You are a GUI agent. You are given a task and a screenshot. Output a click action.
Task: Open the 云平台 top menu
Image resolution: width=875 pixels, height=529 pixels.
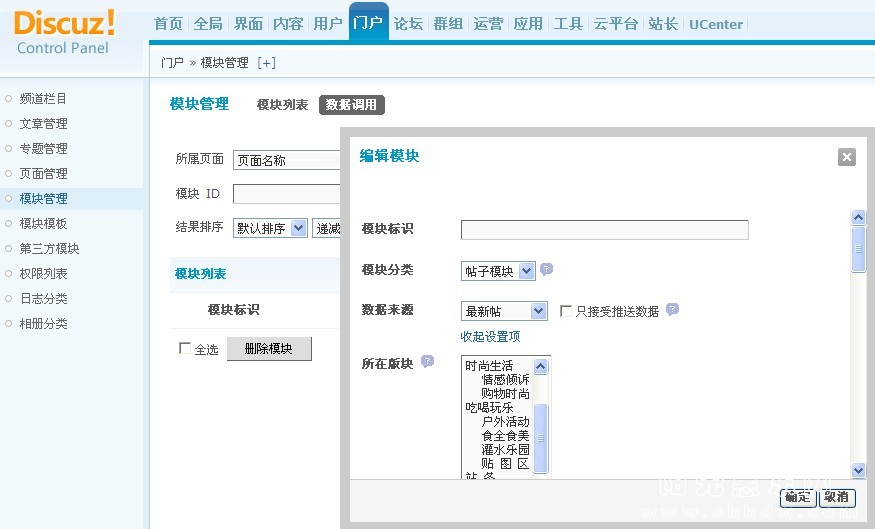(x=616, y=24)
